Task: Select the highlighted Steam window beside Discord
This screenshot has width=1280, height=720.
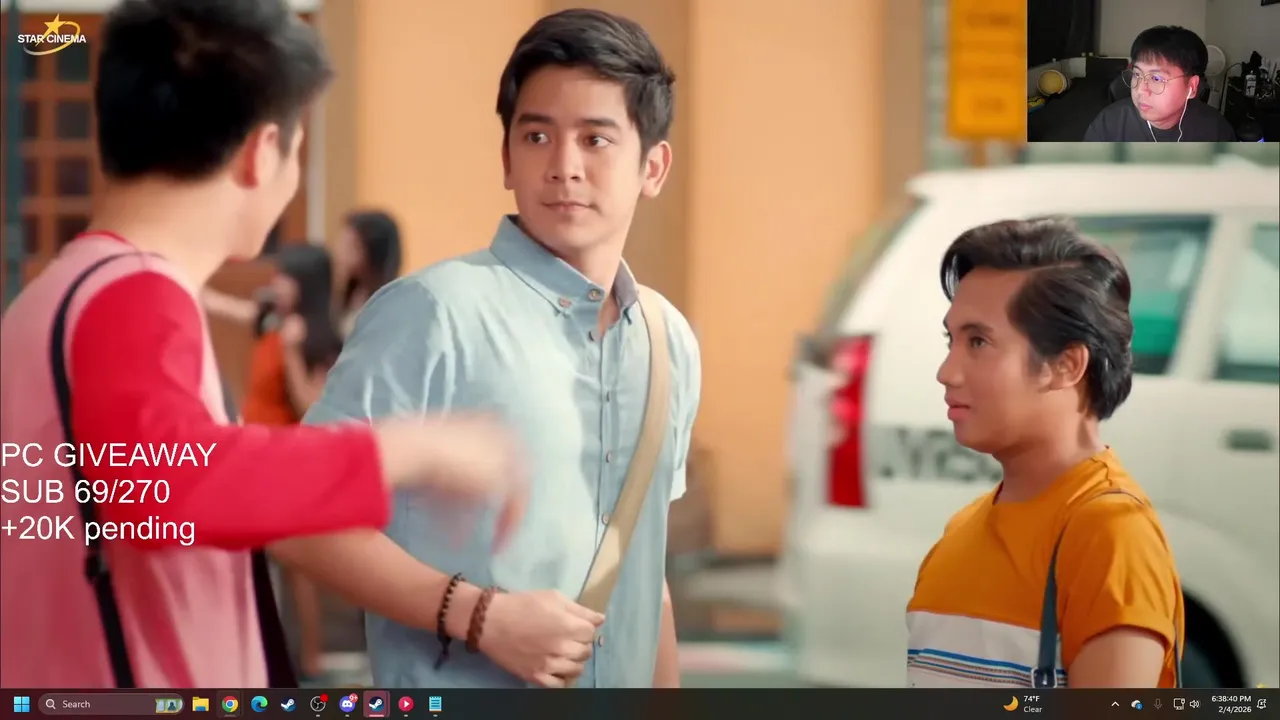Action: (376, 704)
